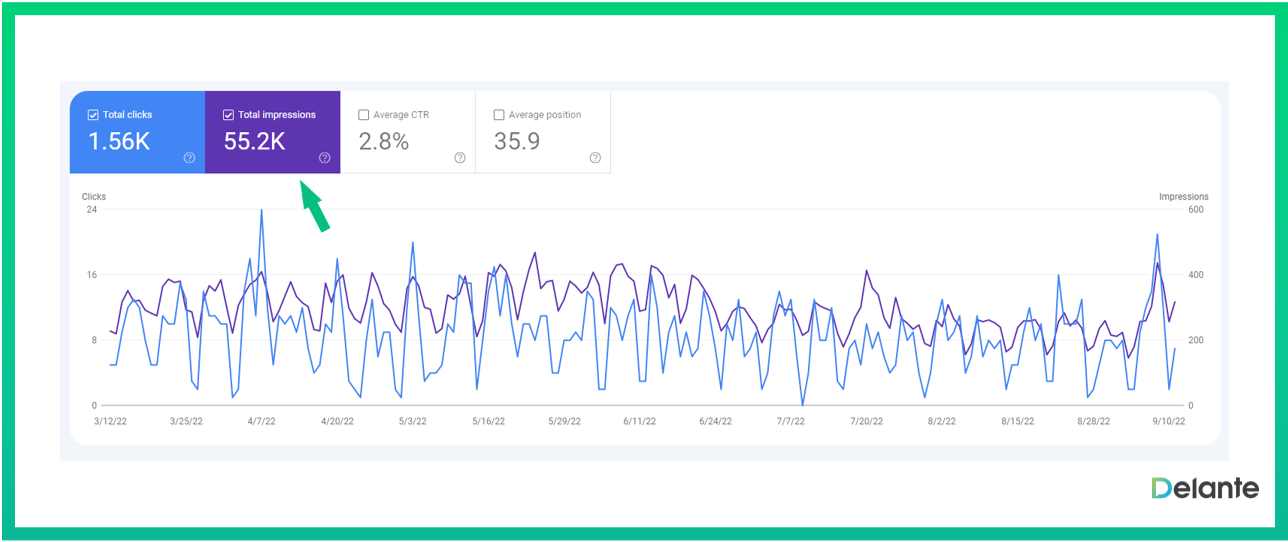Image resolution: width=1288 pixels, height=542 pixels.
Task: Click the Clicks axis label
Action: pyautogui.click(x=94, y=197)
